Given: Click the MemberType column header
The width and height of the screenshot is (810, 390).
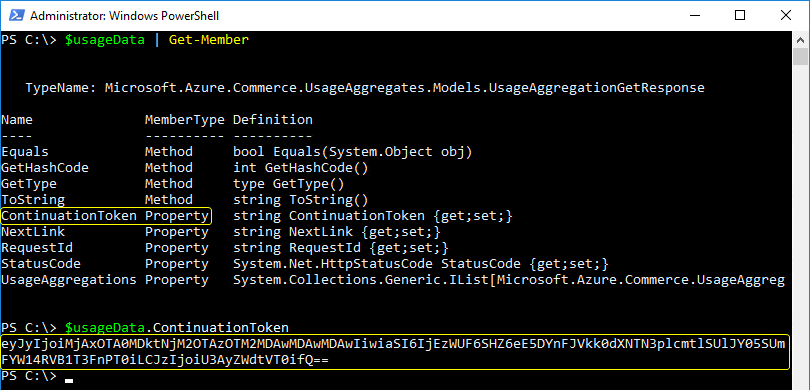Looking at the screenshot, I should click(x=184, y=120).
